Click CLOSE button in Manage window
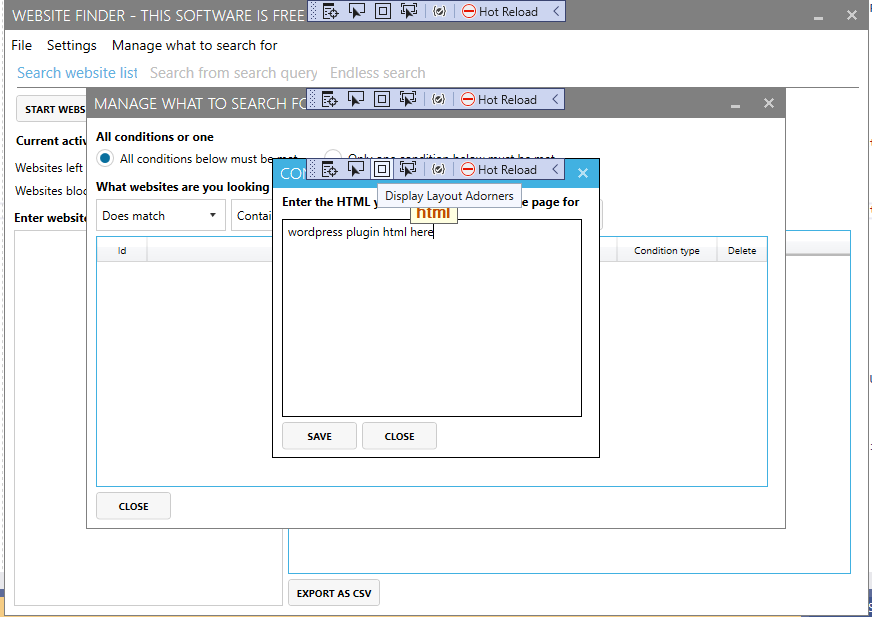This screenshot has width=872, height=617. click(x=133, y=506)
